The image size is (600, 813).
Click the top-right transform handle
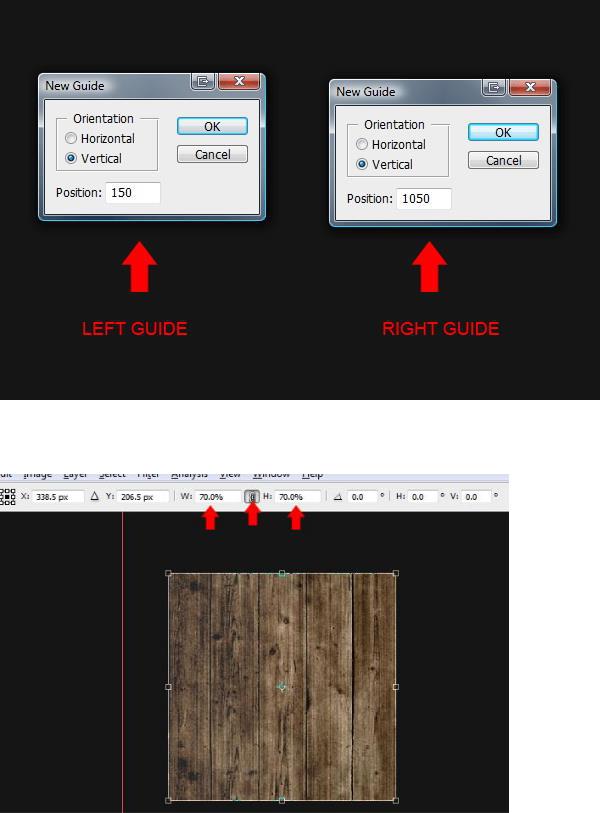click(396, 573)
